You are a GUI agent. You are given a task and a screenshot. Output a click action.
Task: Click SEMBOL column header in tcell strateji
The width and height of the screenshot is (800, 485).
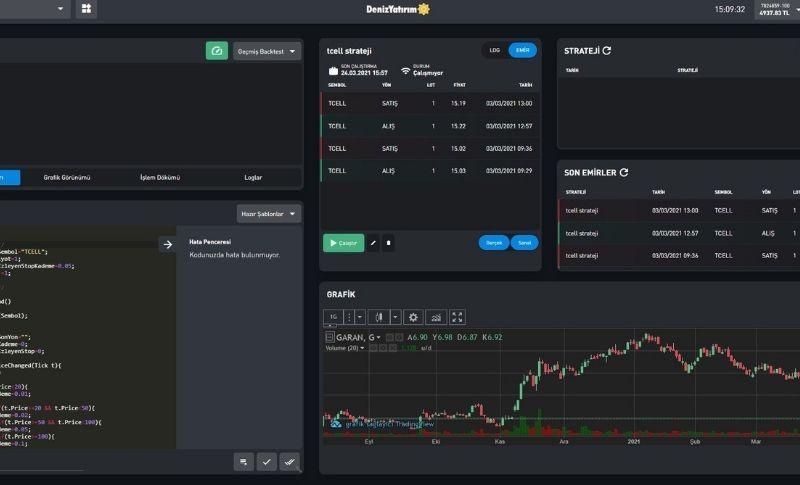tap(337, 85)
